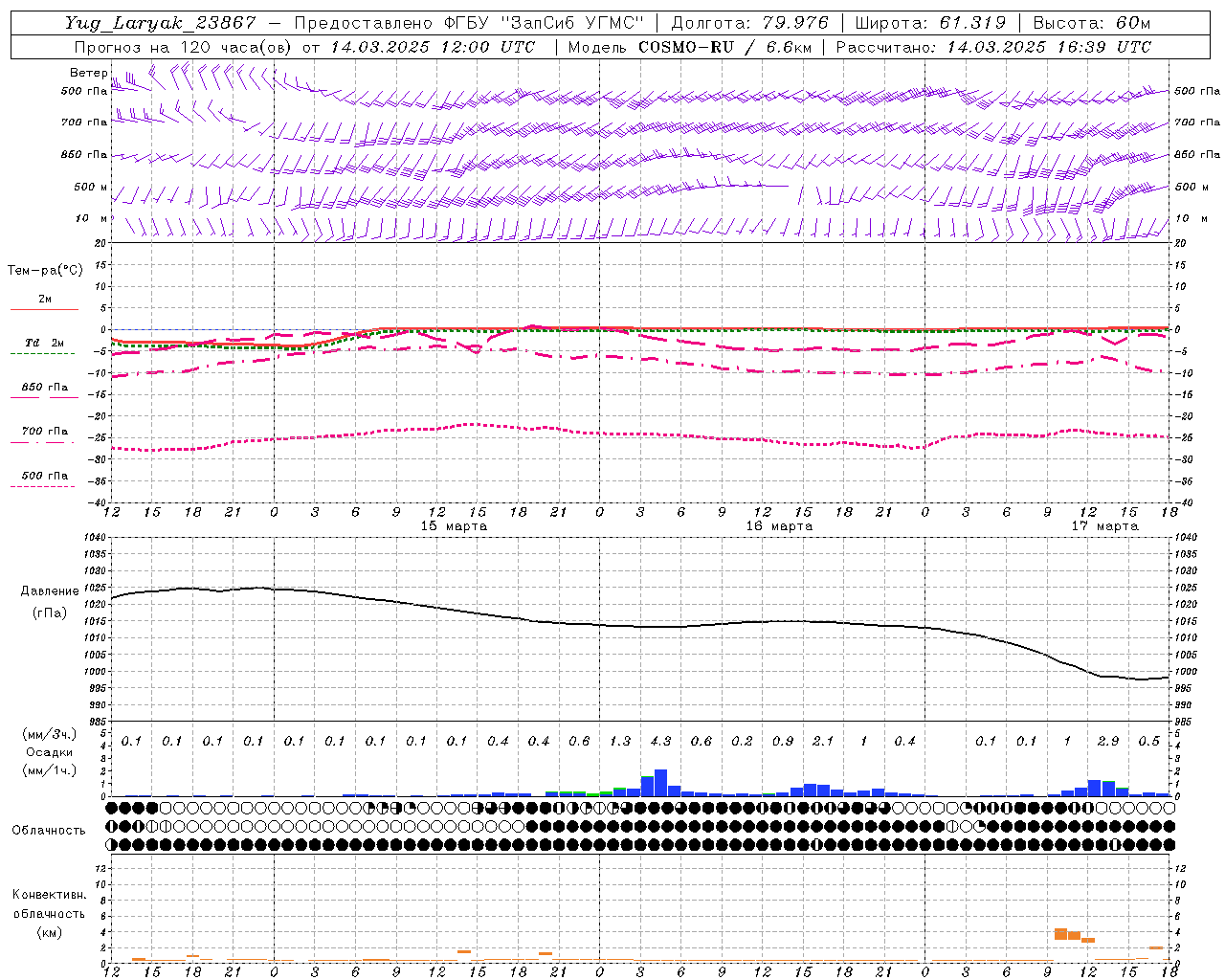Click the Ветер wind panel label
The image size is (1225, 980).
[x=88, y=73]
